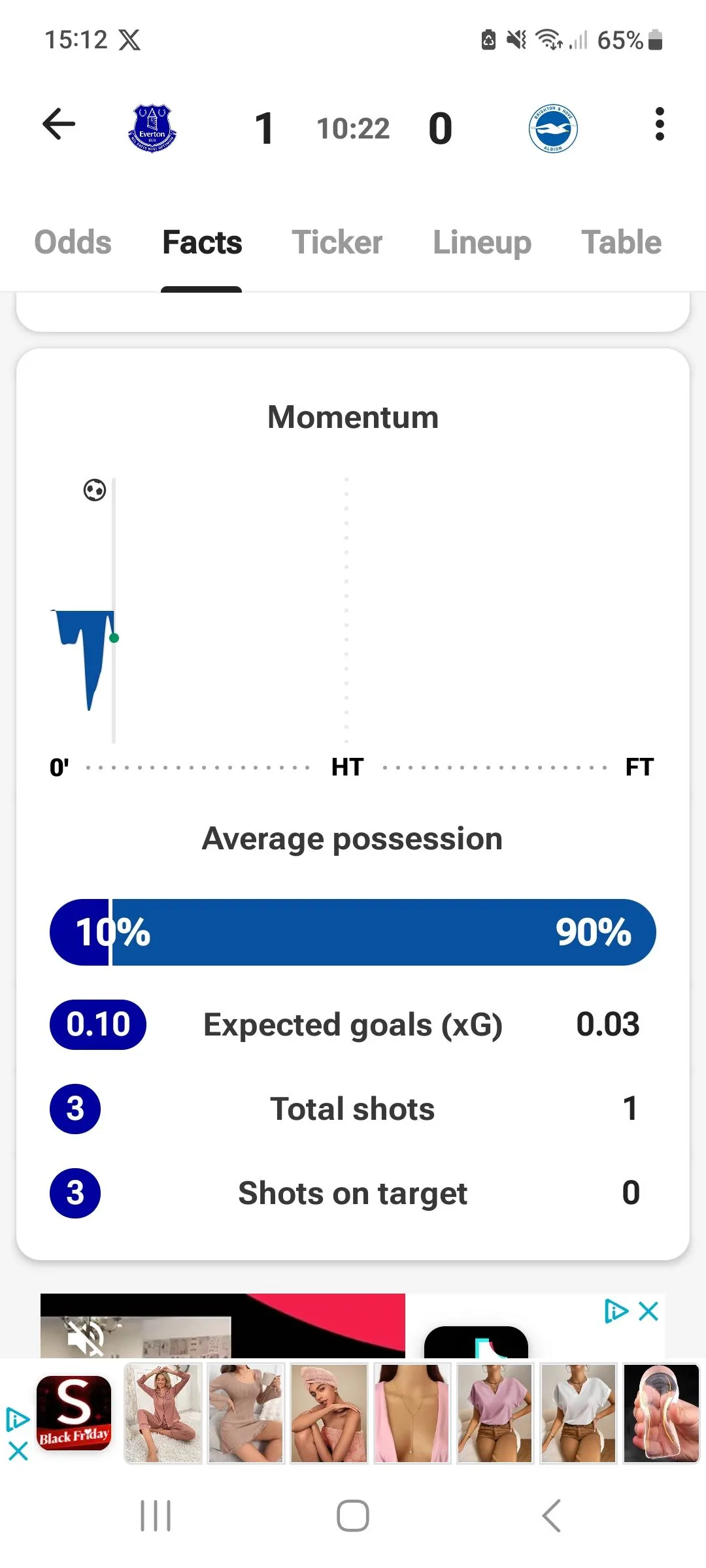Open the three-dot overflow menu
Image resolution: width=706 pixels, height=1568 pixels.
[659, 124]
